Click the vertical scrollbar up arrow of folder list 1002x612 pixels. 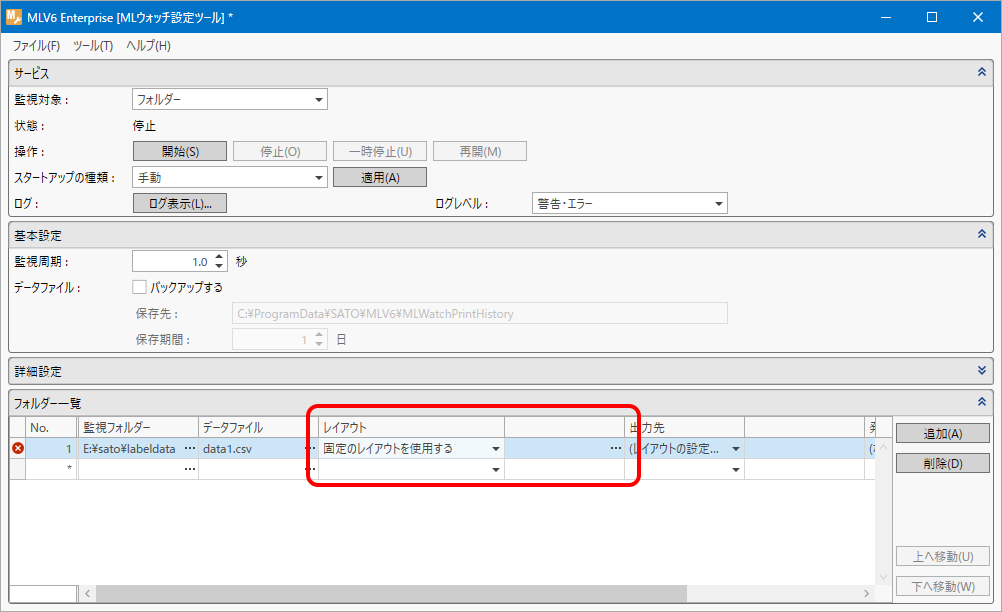(x=883, y=447)
